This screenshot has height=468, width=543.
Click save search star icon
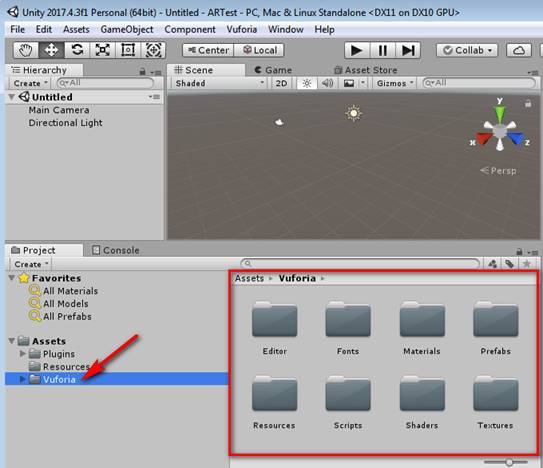pyautogui.click(x=527, y=264)
